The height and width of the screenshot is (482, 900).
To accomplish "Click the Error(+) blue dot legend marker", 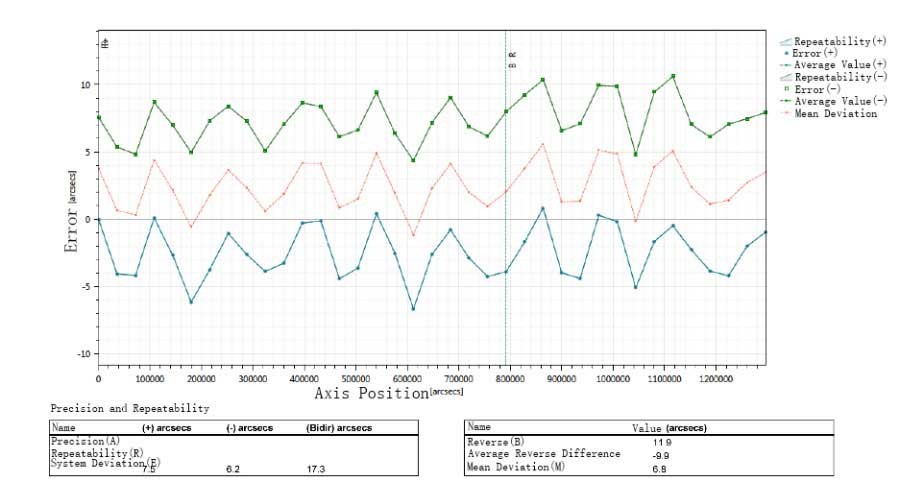I will coord(785,54).
